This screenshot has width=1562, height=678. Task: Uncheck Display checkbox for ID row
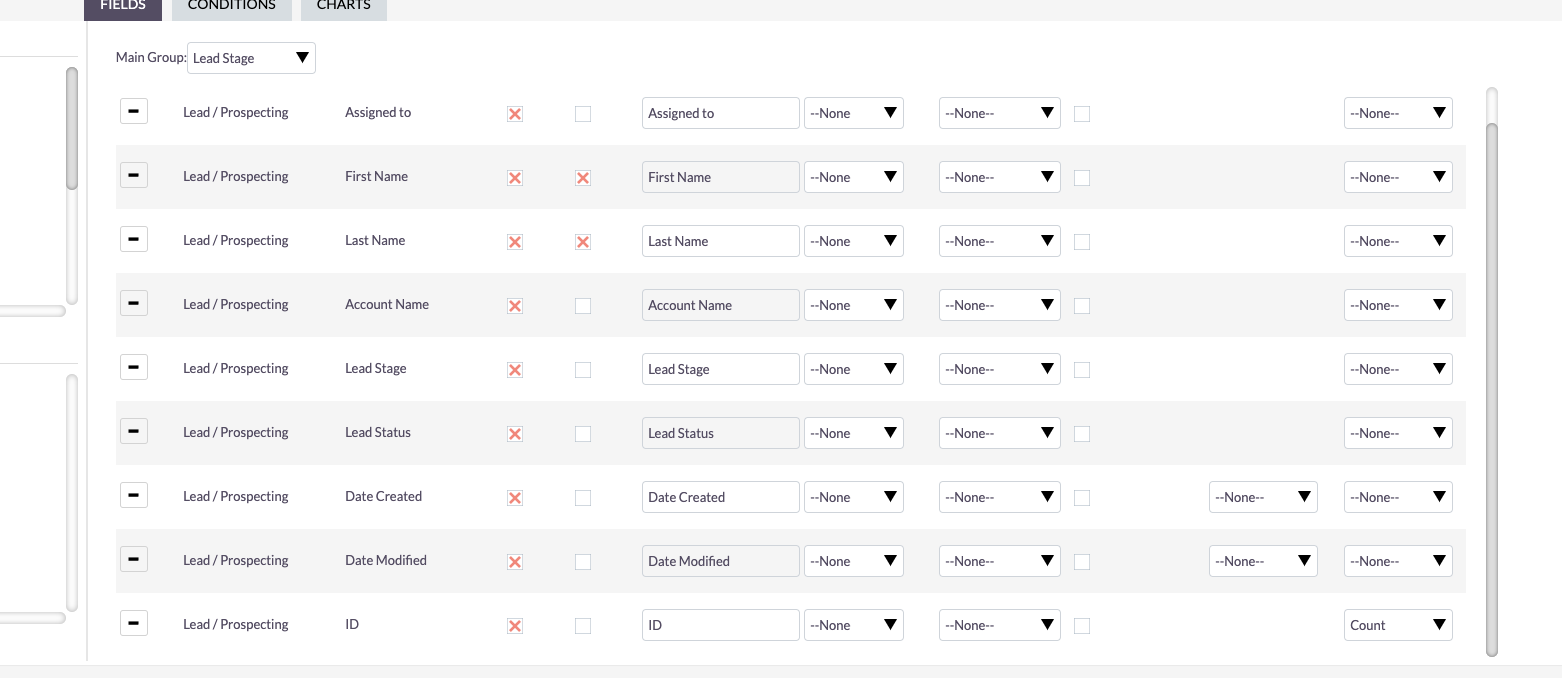tap(515, 626)
